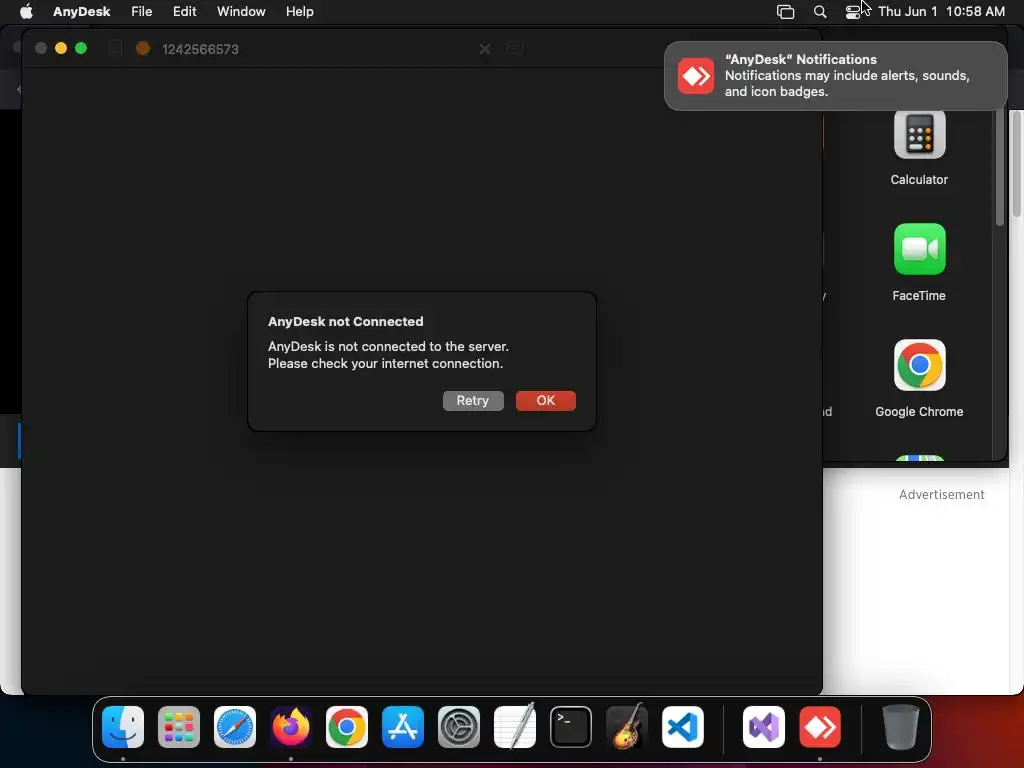Click the Retry button in the dialog
Viewport: 1024px width, 768px height.
click(x=473, y=400)
